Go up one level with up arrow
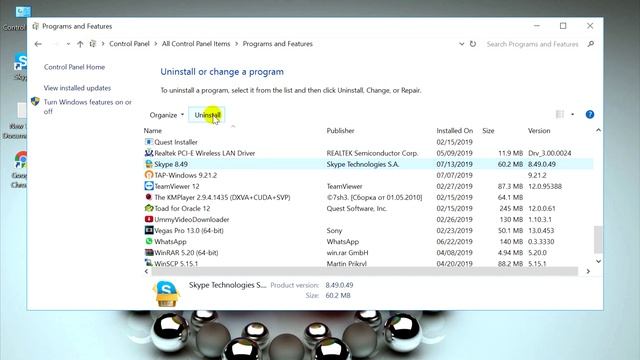This screenshot has width=640, height=360. point(80,44)
